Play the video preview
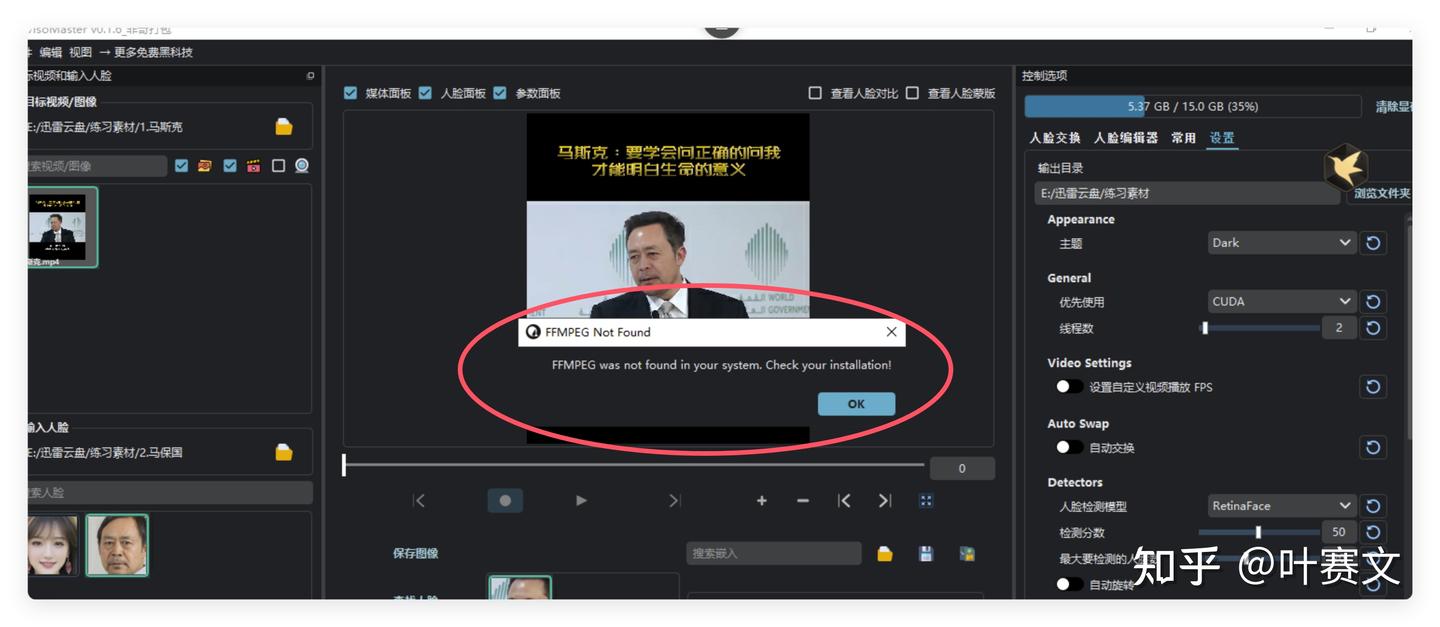Screen dimensions: 1440x627 pos(581,501)
